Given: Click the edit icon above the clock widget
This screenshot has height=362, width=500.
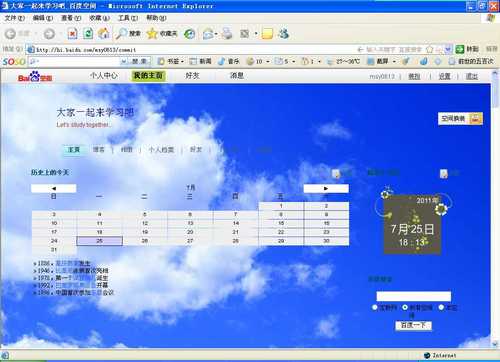Looking at the screenshot, I should pyautogui.click(x=444, y=173).
